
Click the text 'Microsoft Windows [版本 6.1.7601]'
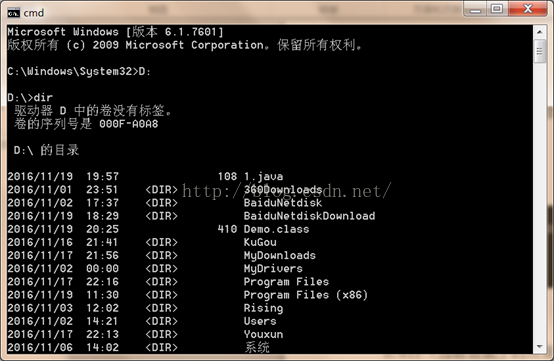[116, 32]
